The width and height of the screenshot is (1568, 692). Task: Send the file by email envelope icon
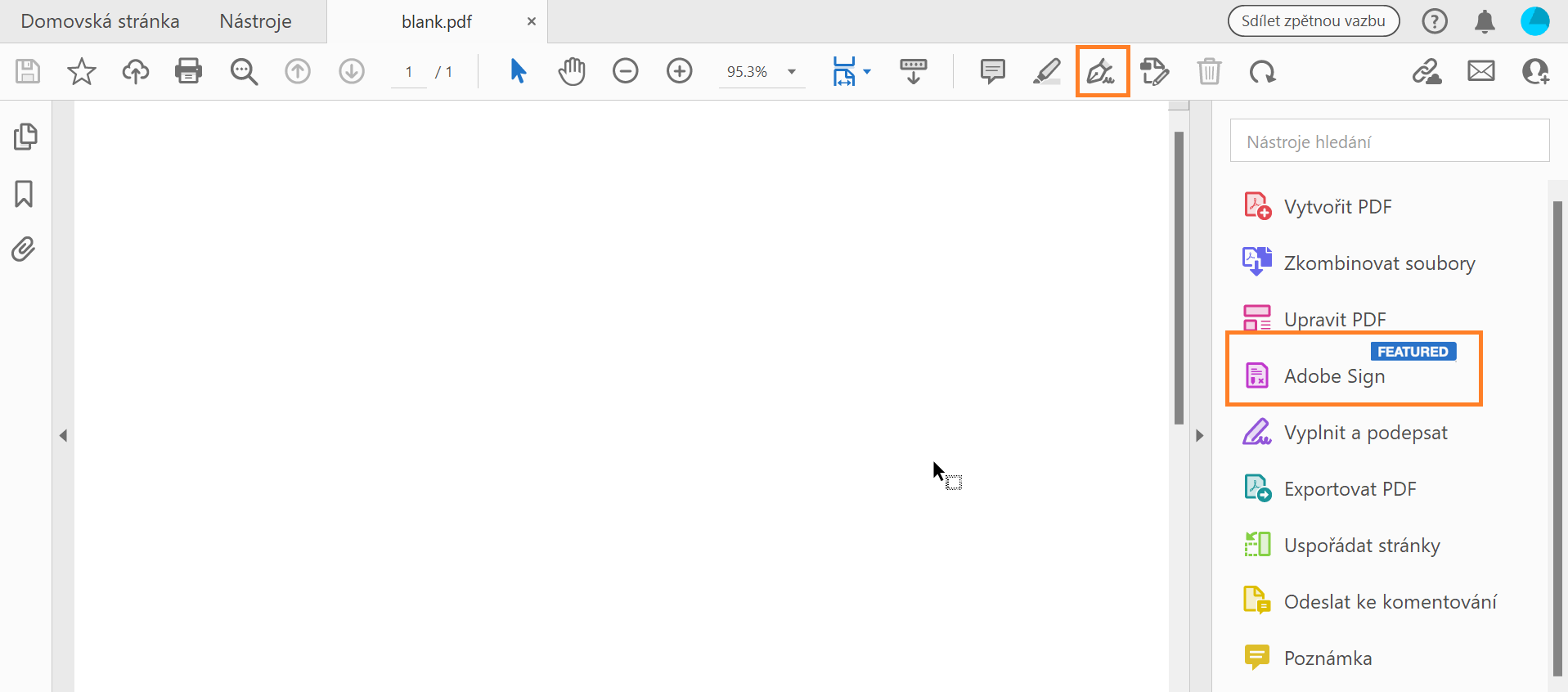click(1481, 71)
